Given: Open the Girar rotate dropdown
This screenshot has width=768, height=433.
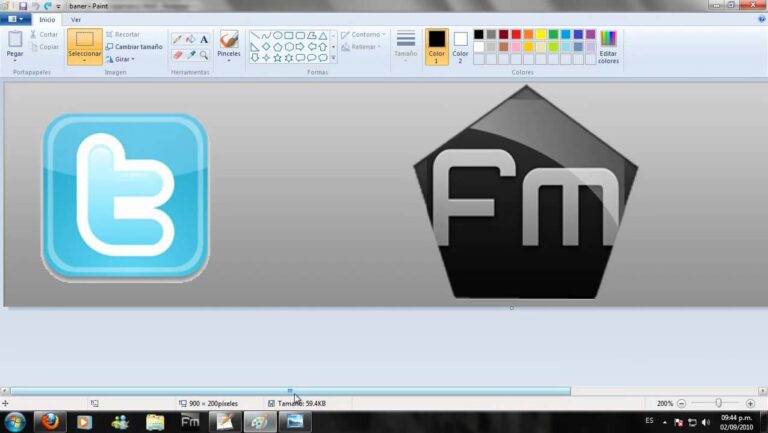Looking at the screenshot, I should (120, 59).
